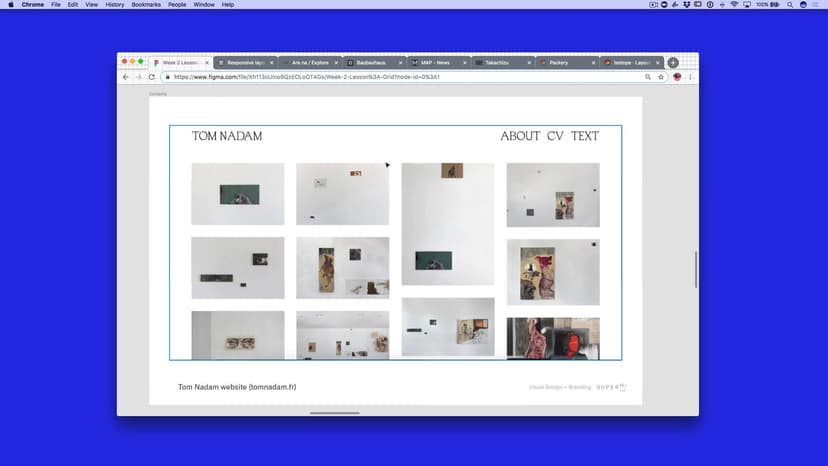Bookmark this page with the star icon

coord(661,77)
